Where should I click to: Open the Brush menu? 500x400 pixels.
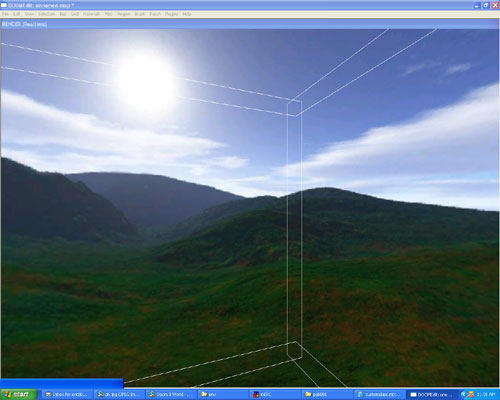point(140,14)
